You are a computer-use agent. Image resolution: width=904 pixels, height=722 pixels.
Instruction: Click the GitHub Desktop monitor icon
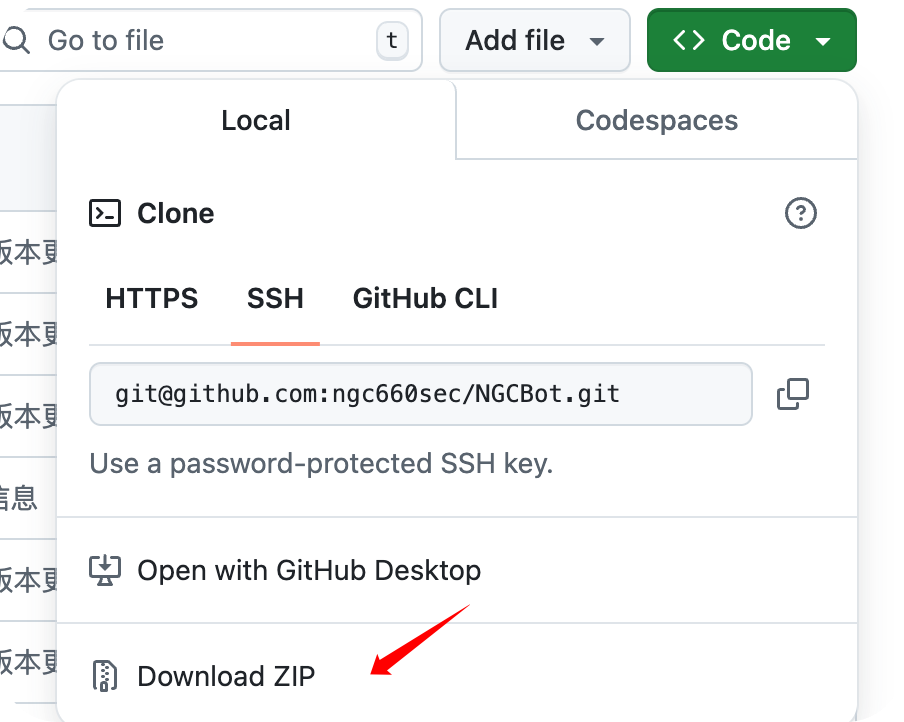click(105, 570)
